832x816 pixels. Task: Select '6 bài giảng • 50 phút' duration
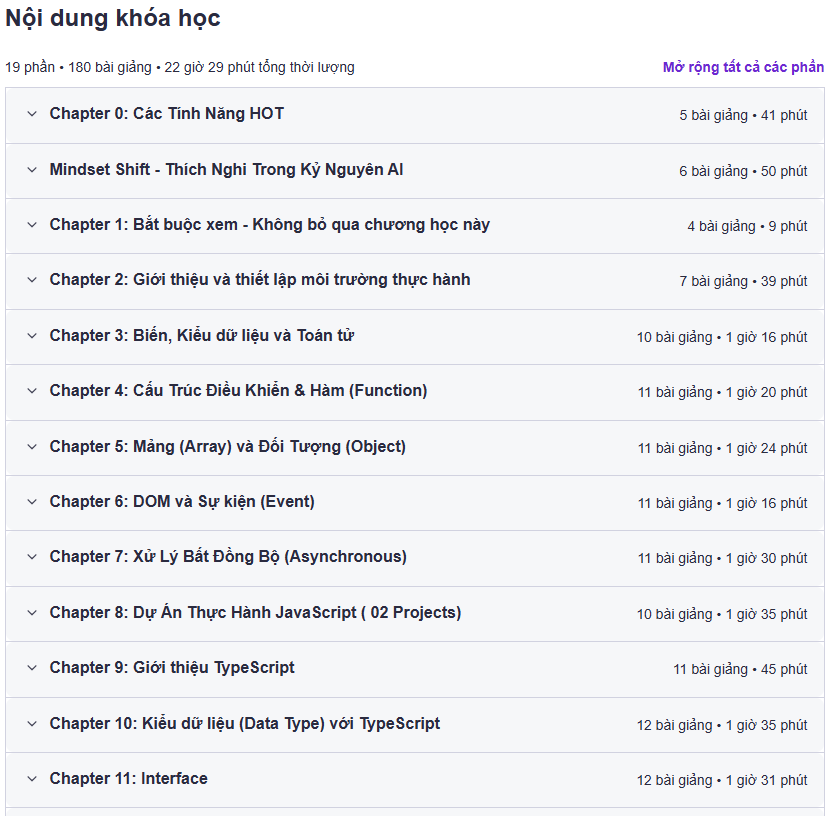(743, 171)
